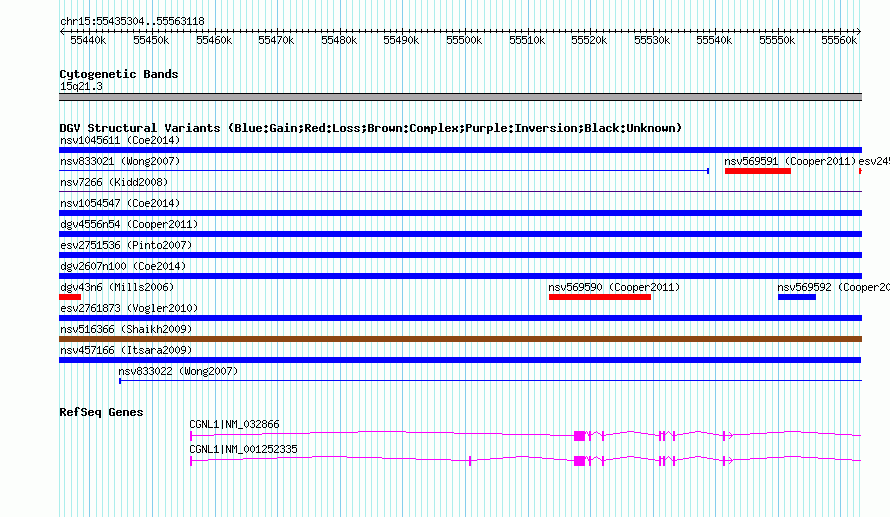This screenshot has height=517, width=890.
Task: Click the dgv4556n54 (Cooper2011) label
Action: pos(129,224)
